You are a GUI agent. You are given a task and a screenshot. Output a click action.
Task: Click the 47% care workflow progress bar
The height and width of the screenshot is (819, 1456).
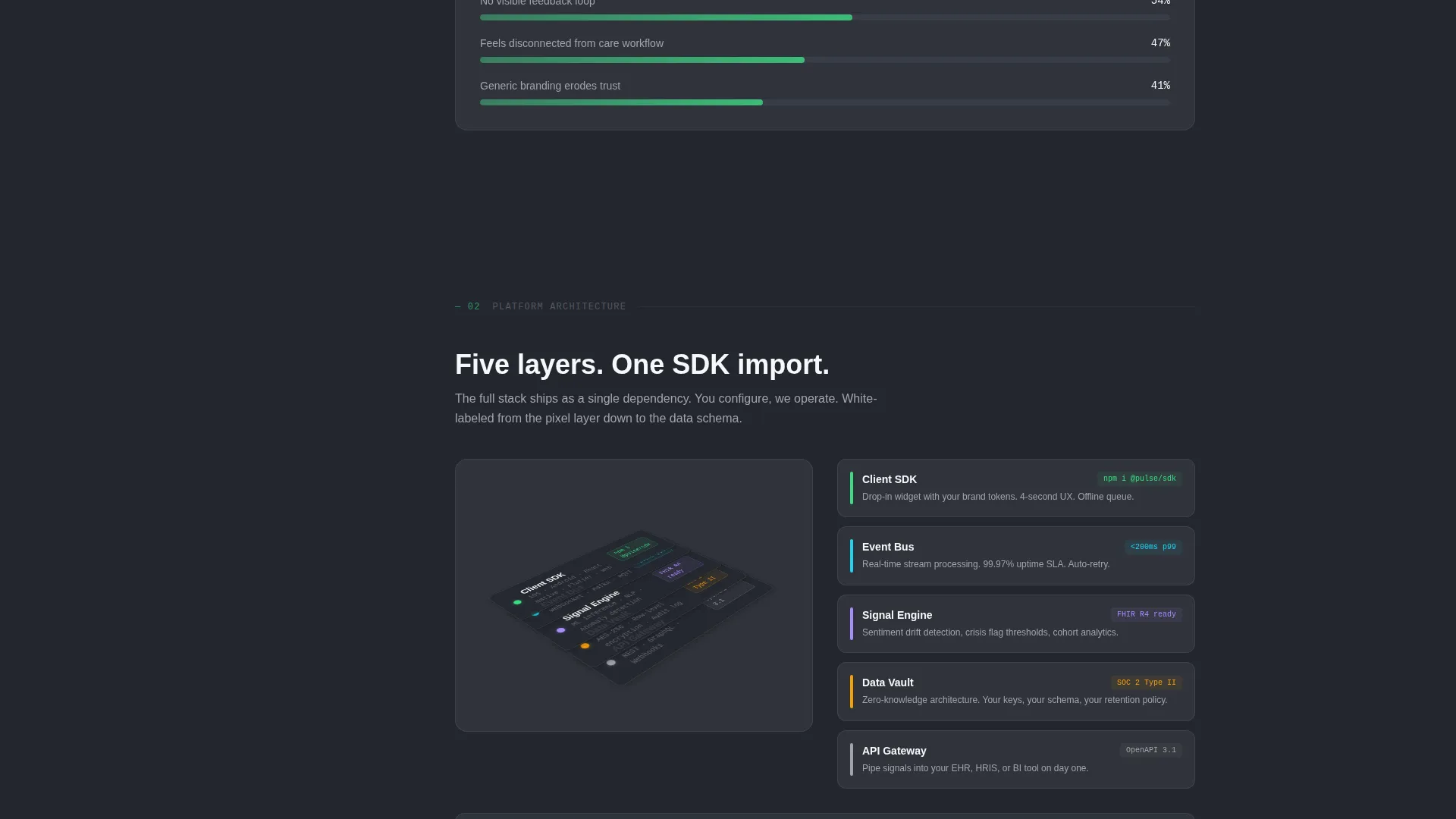824,60
